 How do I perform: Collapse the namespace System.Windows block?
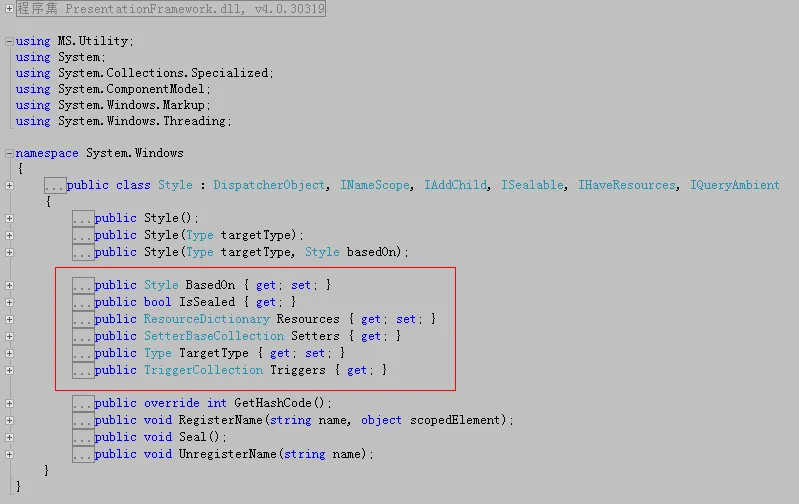coord(9,153)
